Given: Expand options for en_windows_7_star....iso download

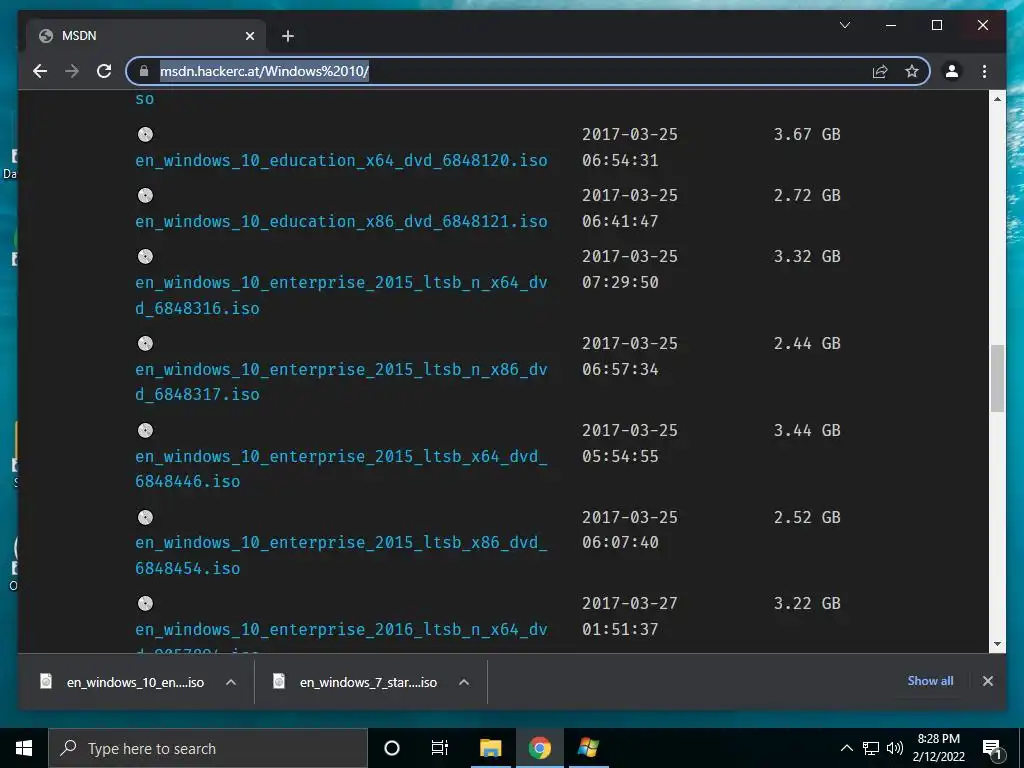Looking at the screenshot, I should 464,682.
